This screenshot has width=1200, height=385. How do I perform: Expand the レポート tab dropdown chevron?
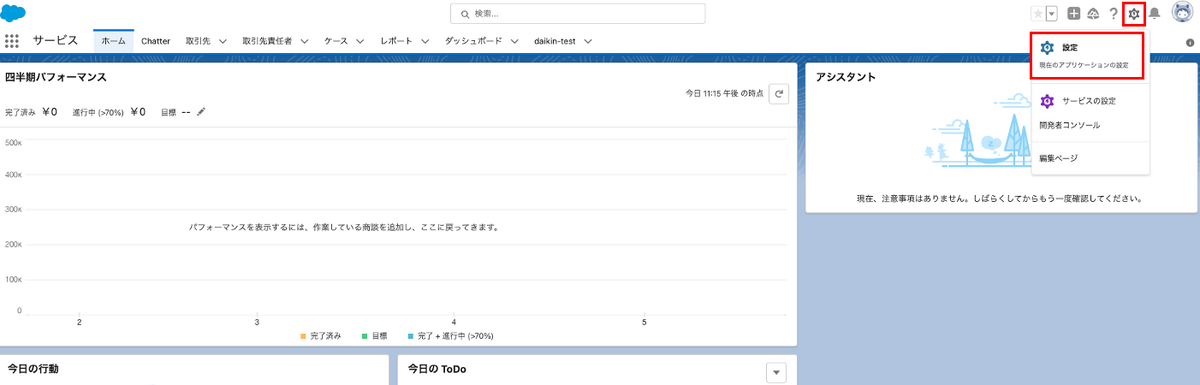(425, 41)
